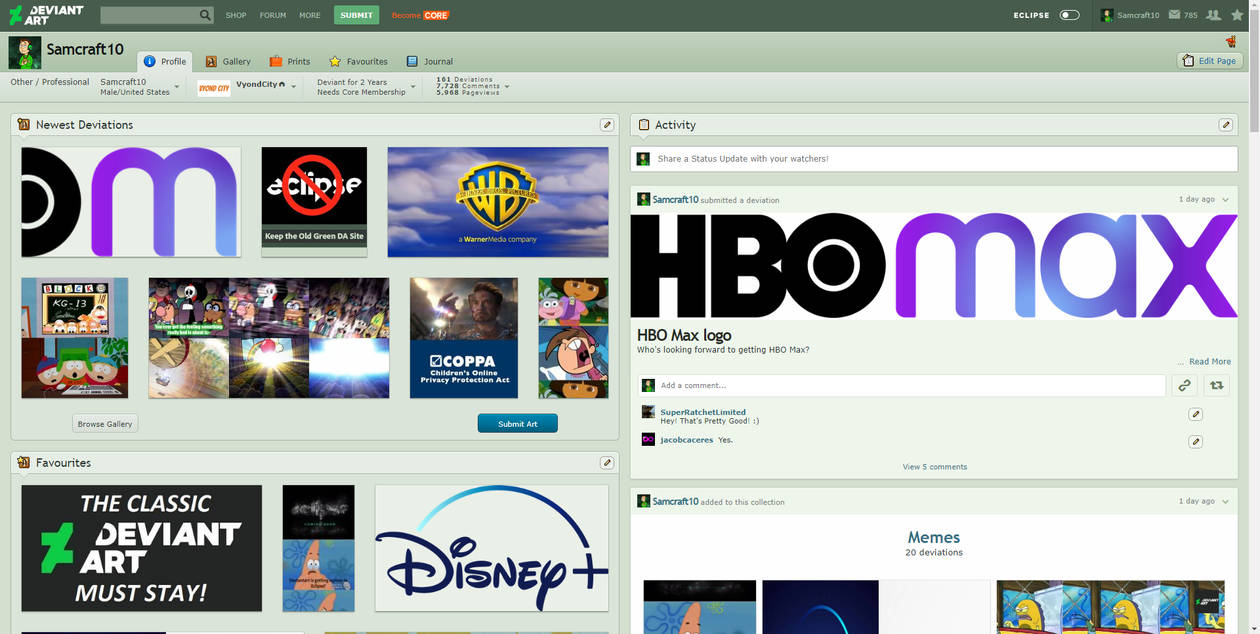Click the Vyond City group icon

click(214, 88)
